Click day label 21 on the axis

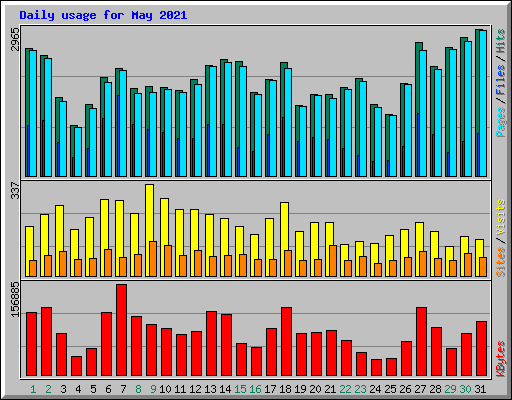click(x=330, y=389)
